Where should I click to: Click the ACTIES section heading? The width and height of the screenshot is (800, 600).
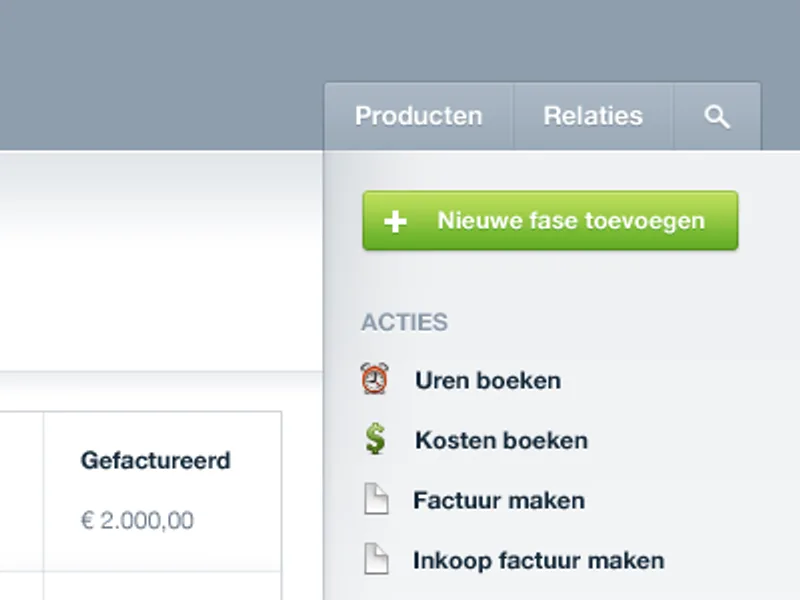pyautogui.click(x=405, y=322)
